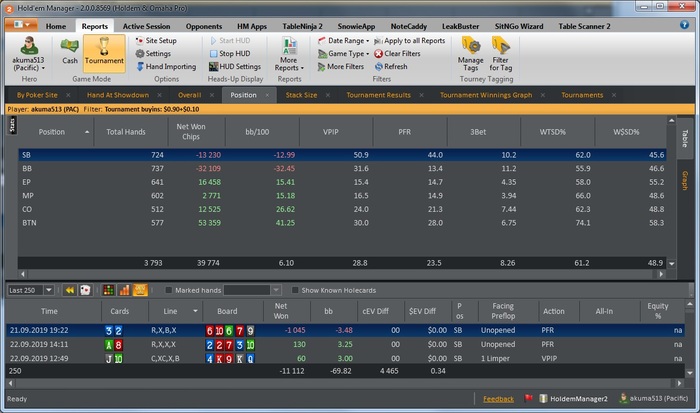
Task: Open the Last 250 hands dropdown
Action: (49, 290)
